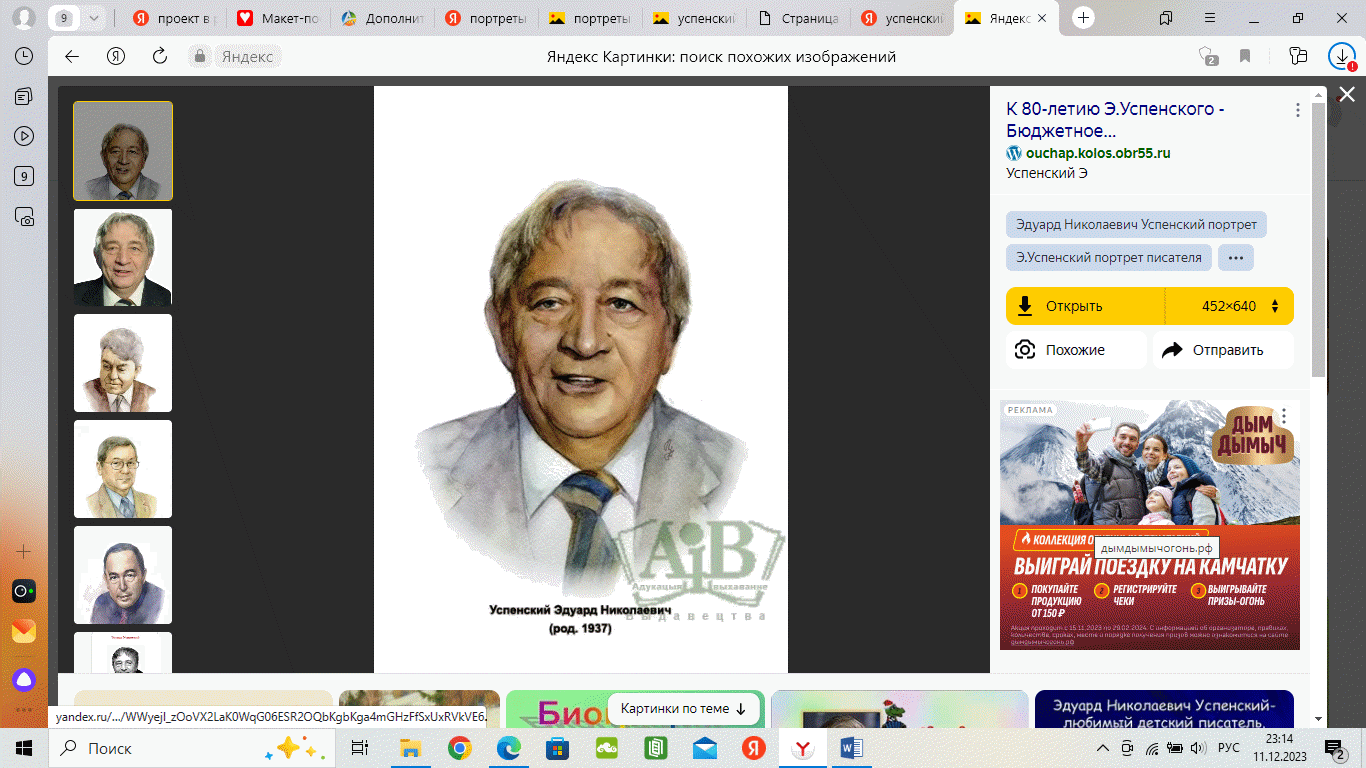
Task: Go back using the browser back arrow
Action: pos(72,56)
